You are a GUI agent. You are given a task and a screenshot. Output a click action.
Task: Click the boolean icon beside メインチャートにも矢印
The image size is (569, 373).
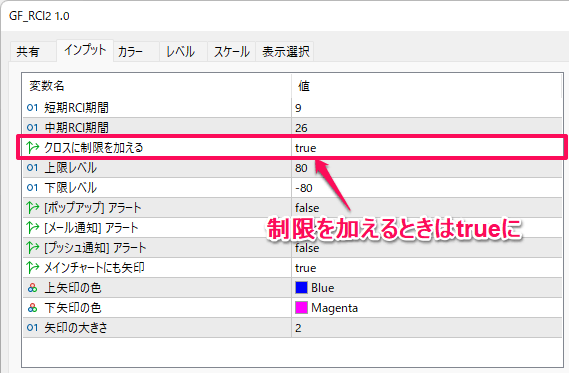[33, 267]
